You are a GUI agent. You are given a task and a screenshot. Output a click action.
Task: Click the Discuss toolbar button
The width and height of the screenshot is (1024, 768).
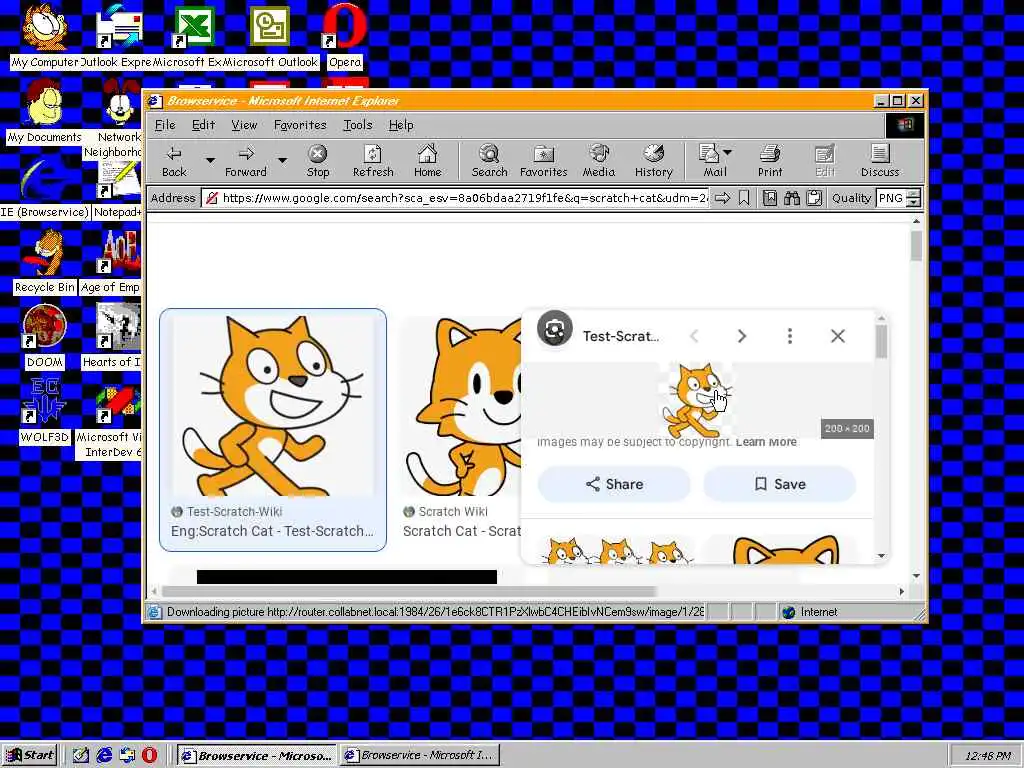click(880, 161)
